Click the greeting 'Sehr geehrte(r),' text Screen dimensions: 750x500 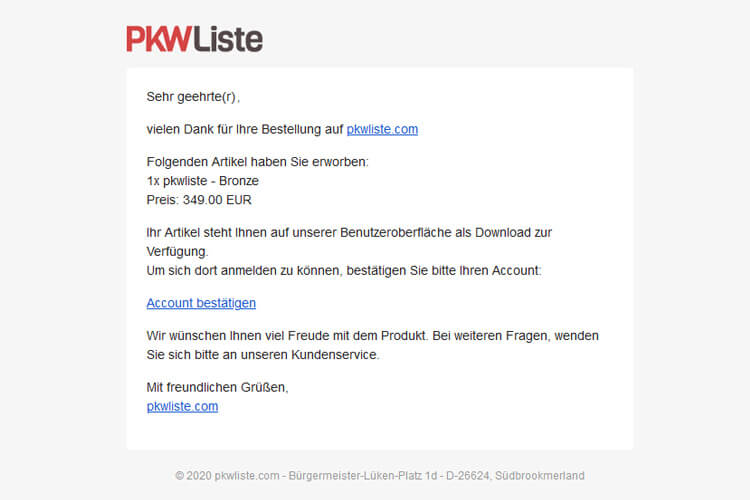193,97
